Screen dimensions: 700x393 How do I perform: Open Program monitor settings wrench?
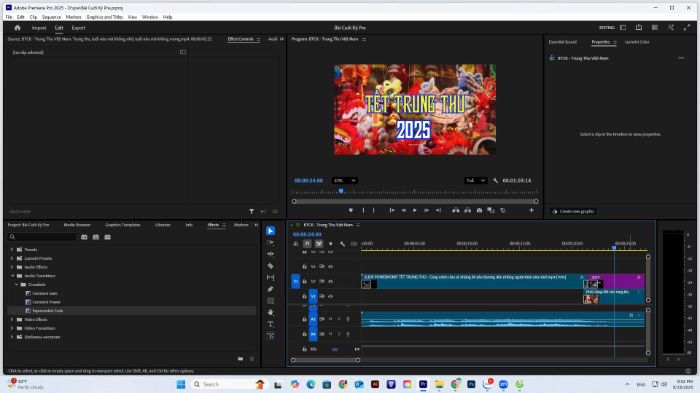pyautogui.click(x=496, y=180)
